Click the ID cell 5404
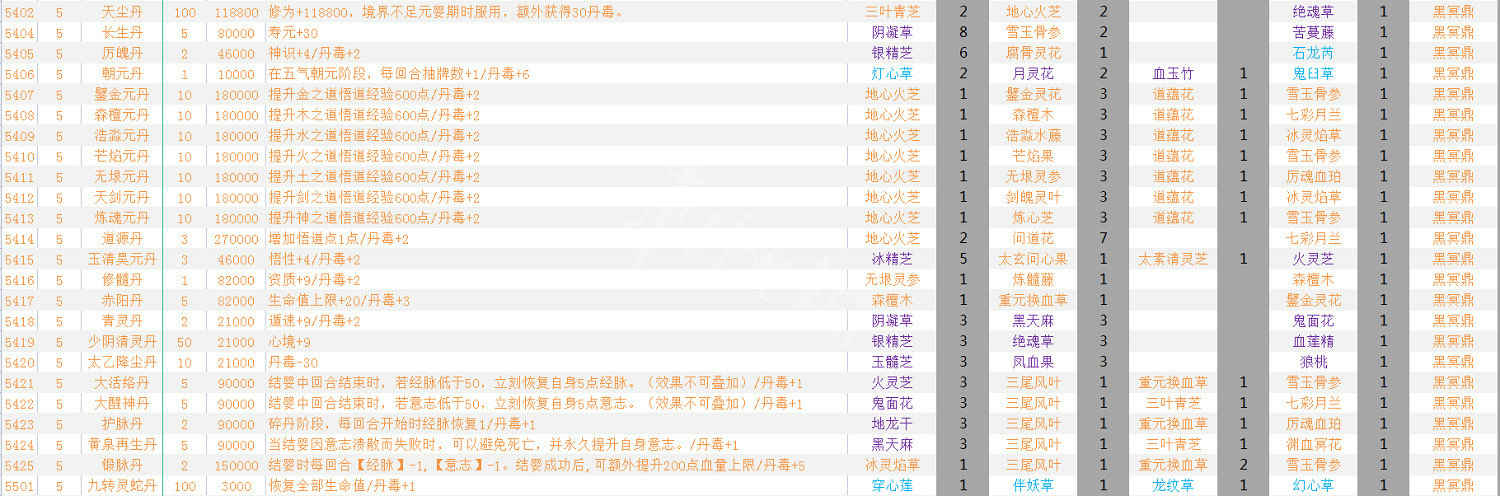The width and height of the screenshot is (1500, 496). click(20, 33)
